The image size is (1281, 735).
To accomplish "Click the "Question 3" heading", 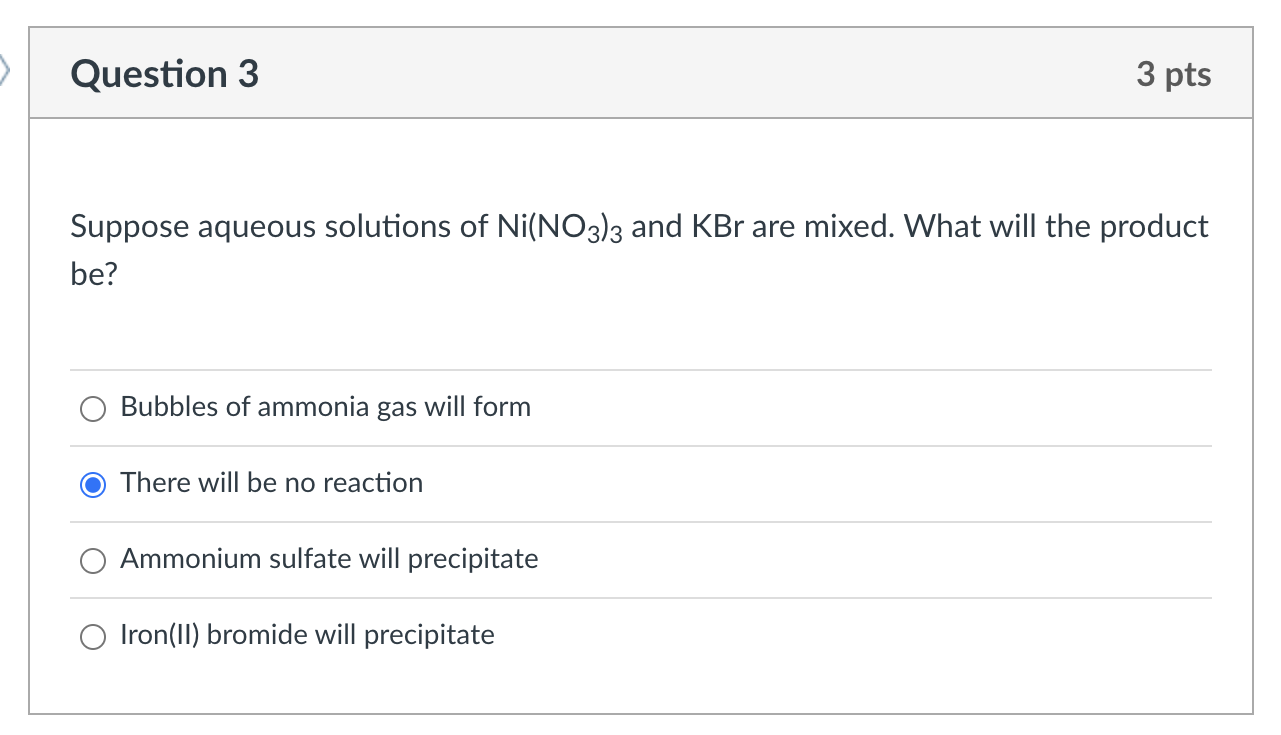I will point(165,74).
